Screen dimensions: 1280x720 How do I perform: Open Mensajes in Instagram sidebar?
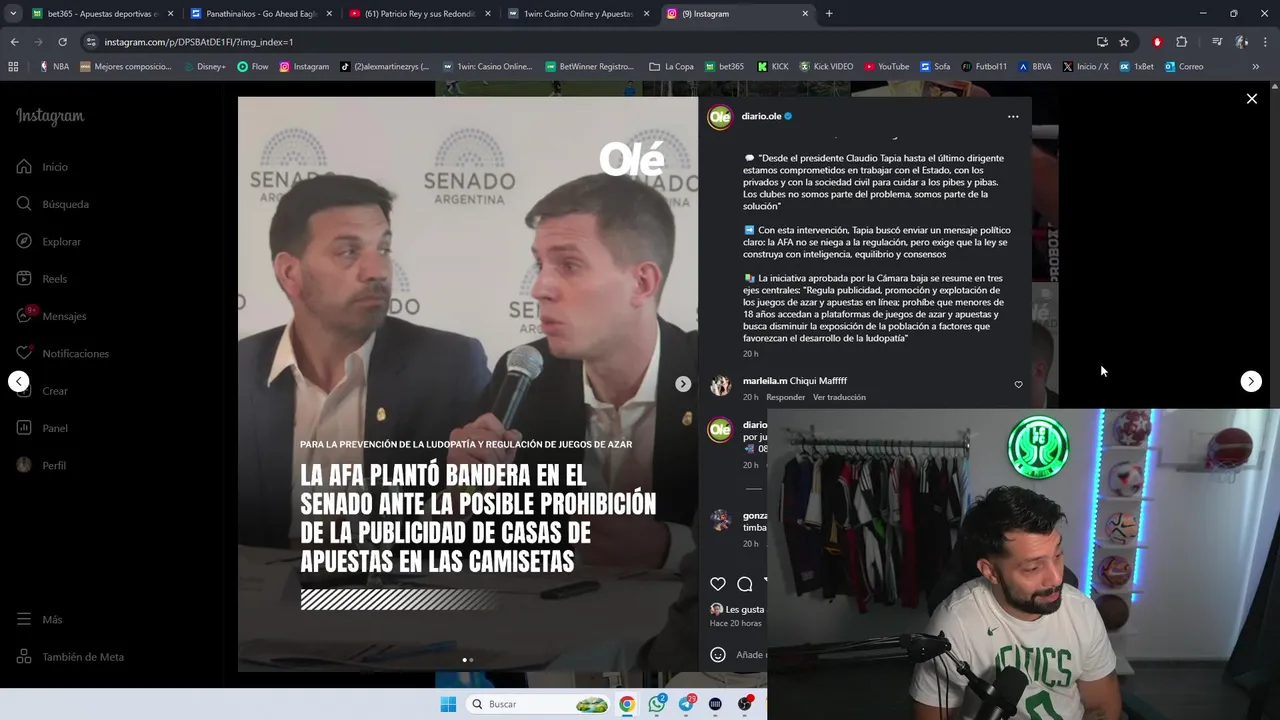coord(51,316)
